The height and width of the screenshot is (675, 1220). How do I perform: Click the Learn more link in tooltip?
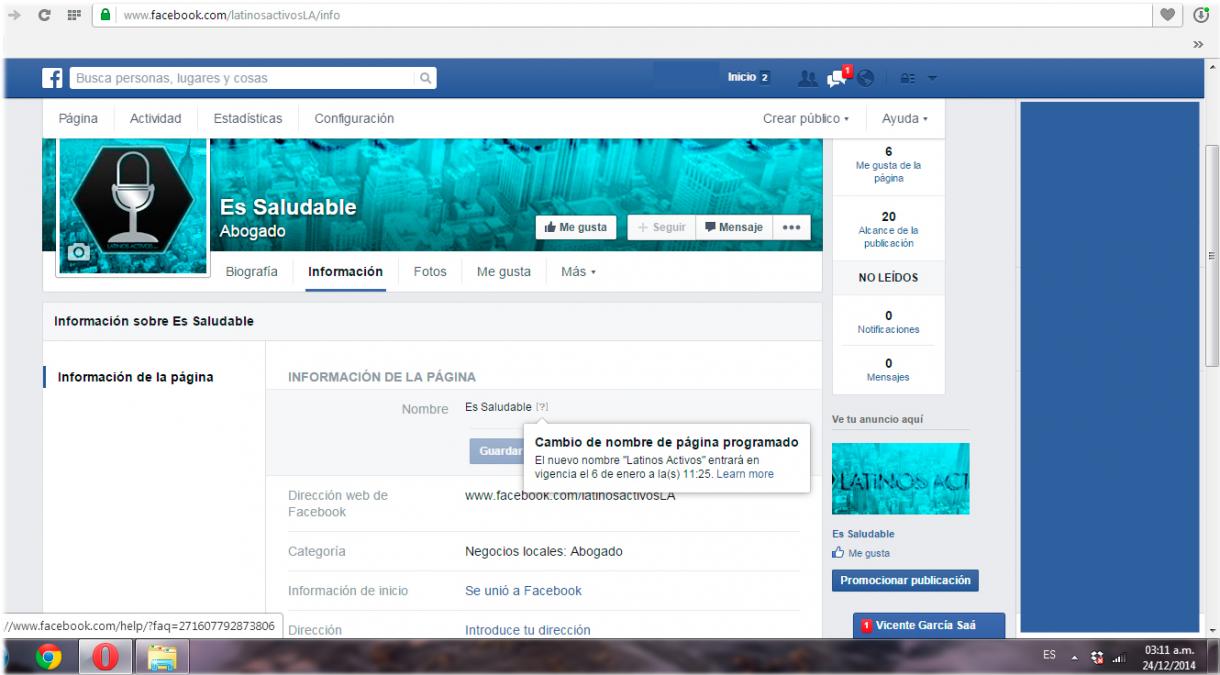click(x=745, y=474)
